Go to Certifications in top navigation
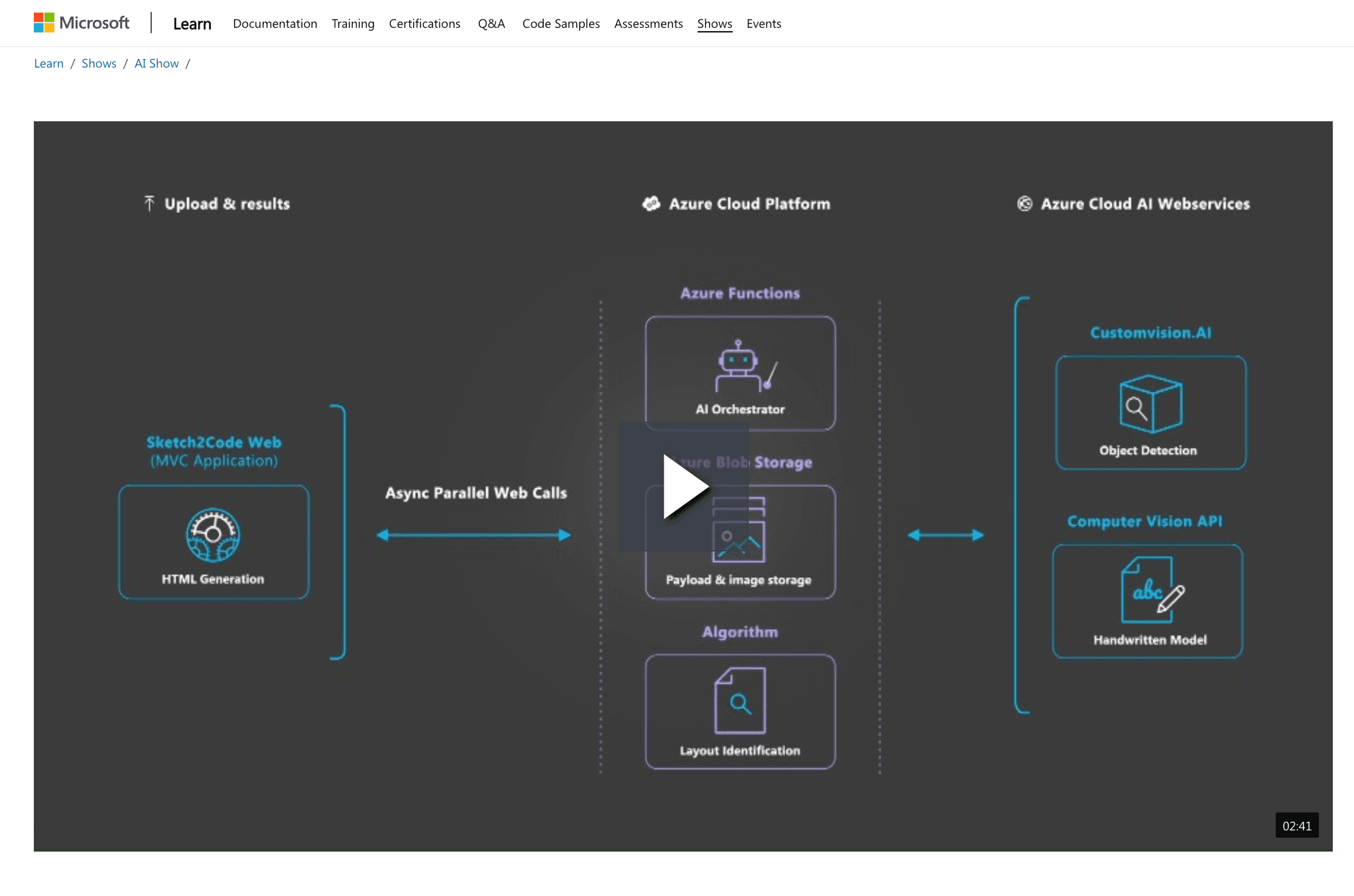 pos(424,24)
